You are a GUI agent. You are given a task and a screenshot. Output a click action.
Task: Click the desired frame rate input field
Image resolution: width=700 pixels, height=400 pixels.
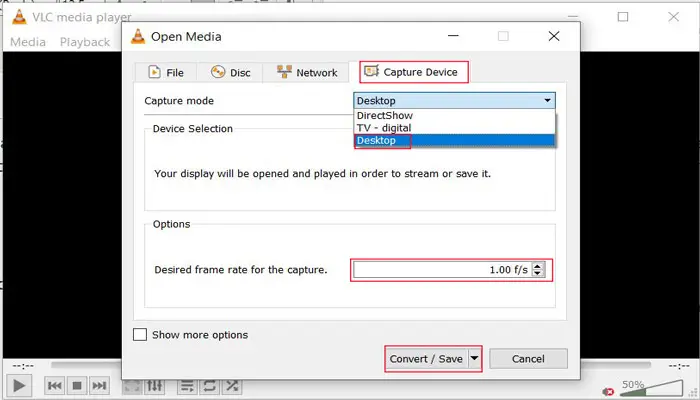pos(440,270)
